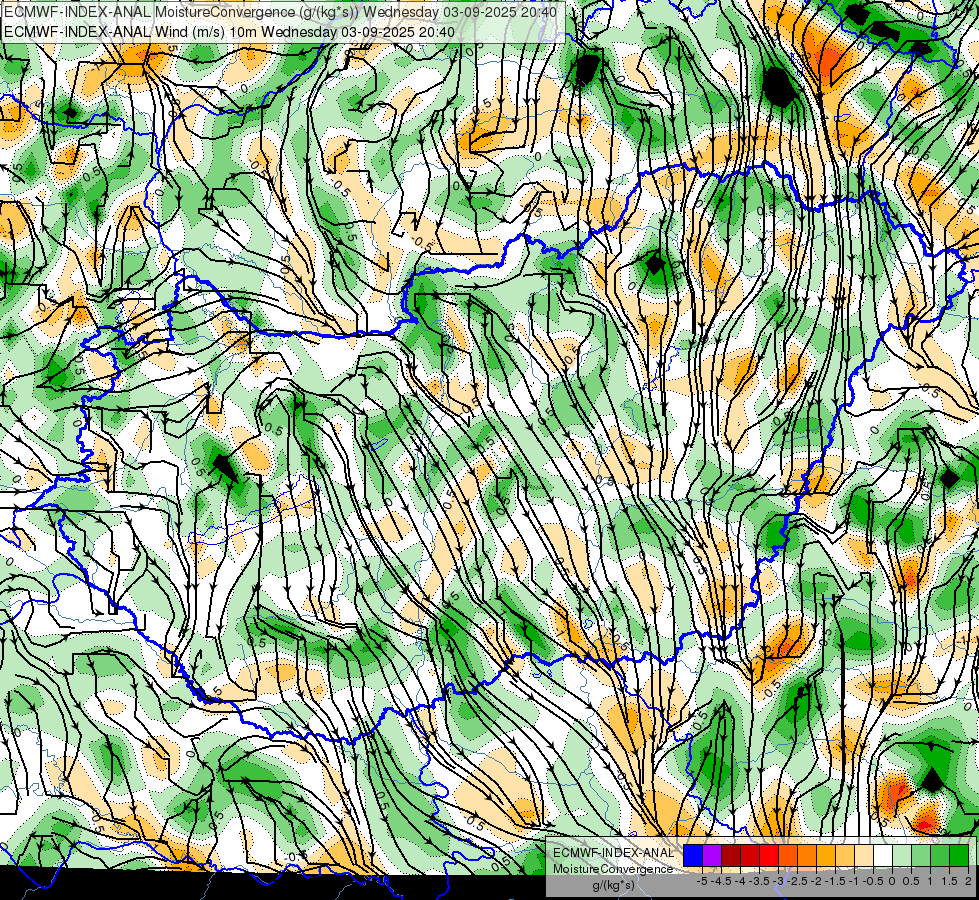Screen dimensions: 979x900
Task: Click the '-2.5' legend tick label
Action: 797,881
